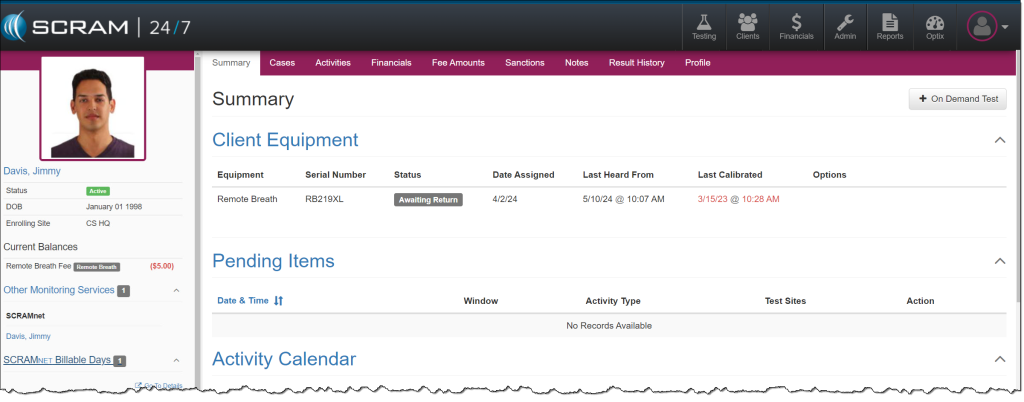Go to the Result History tab
The width and height of the screenshot is (1024, 402).
click(x=636, y=63)
